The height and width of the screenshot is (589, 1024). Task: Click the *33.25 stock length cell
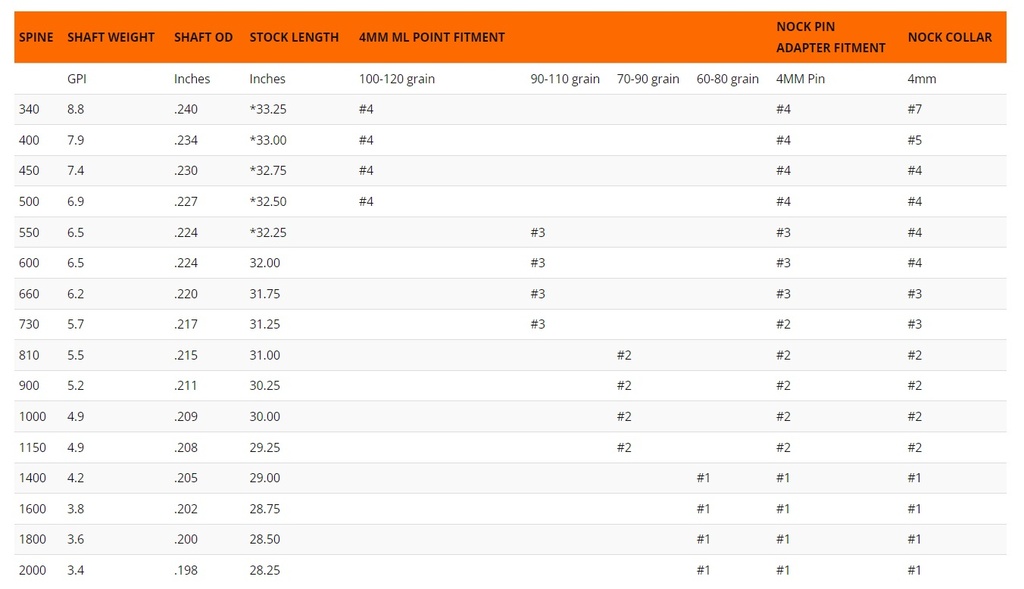pyautogui.click(x=268, y=109)
